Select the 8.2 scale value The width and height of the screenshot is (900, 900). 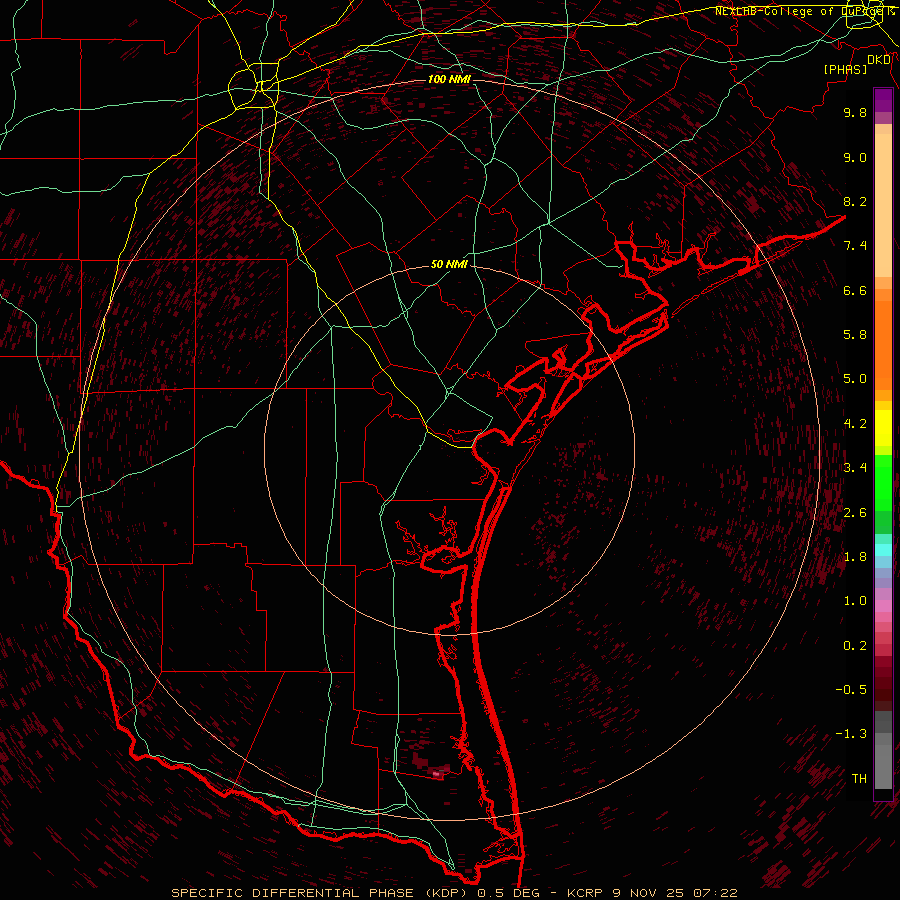tap(855, 201)
